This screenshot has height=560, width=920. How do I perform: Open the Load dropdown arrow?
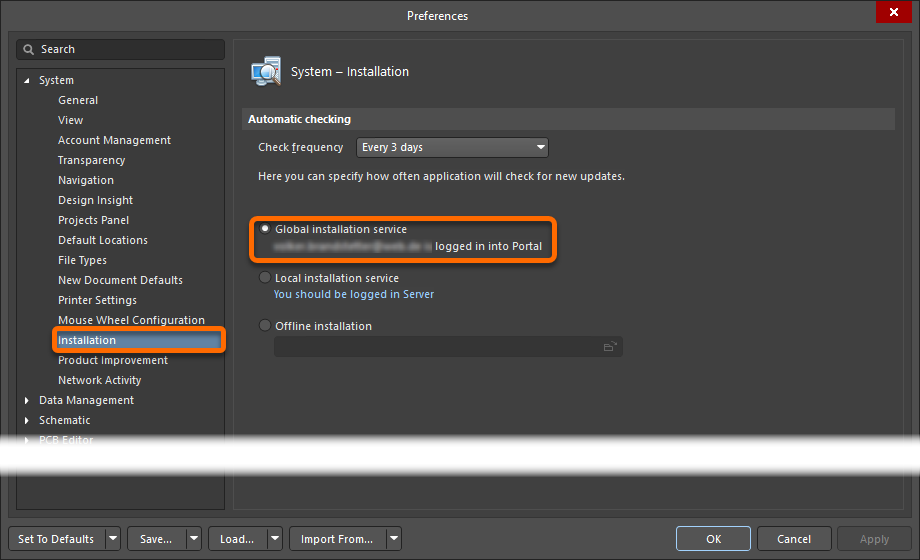(x=275, y=538)
